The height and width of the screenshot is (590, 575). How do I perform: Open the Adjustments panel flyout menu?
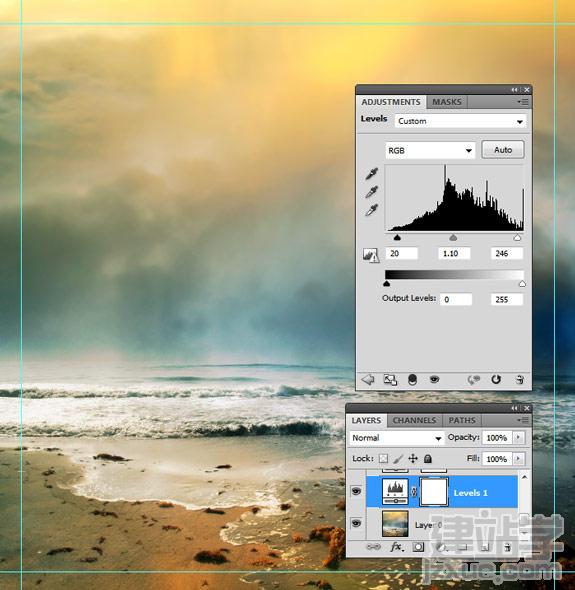click(x=523, y=102)
